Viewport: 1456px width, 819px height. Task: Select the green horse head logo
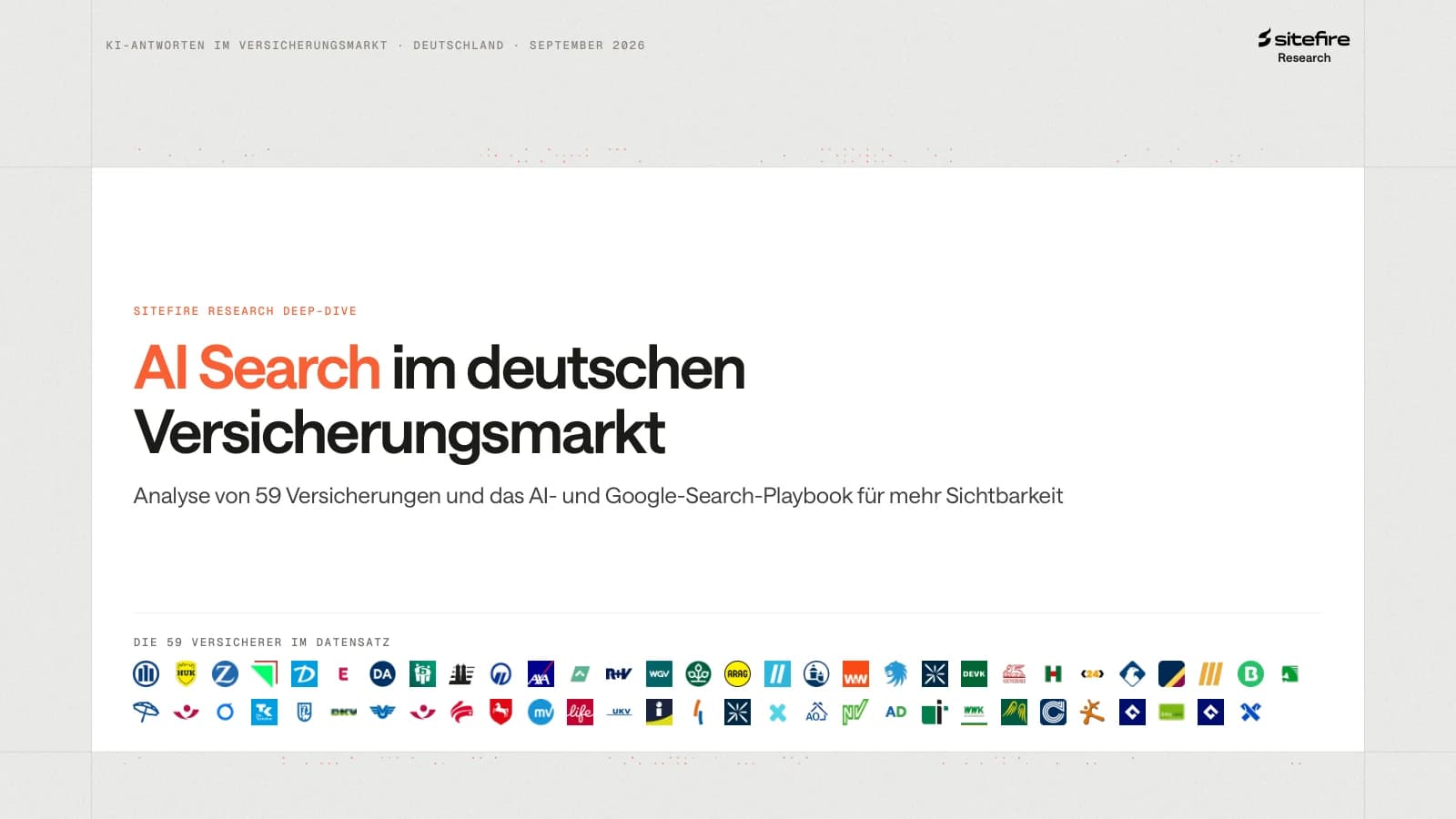tap(1289, 673)
